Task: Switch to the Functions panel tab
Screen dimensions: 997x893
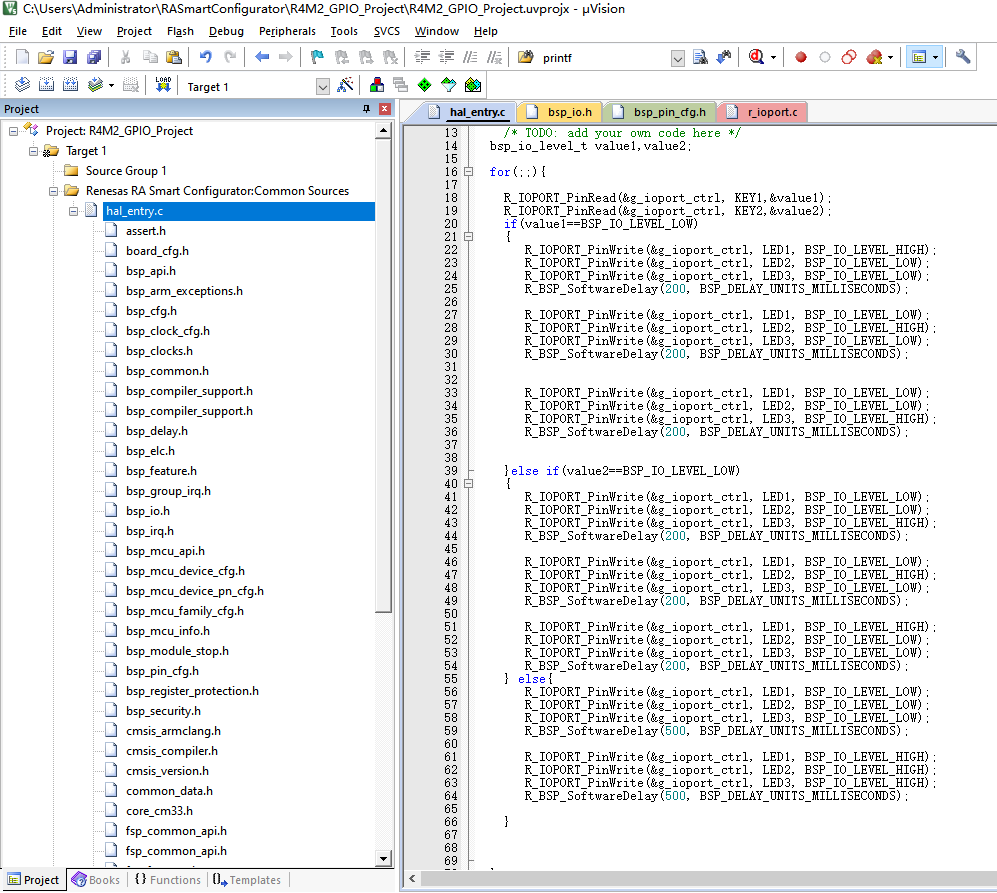Action: 168,880
